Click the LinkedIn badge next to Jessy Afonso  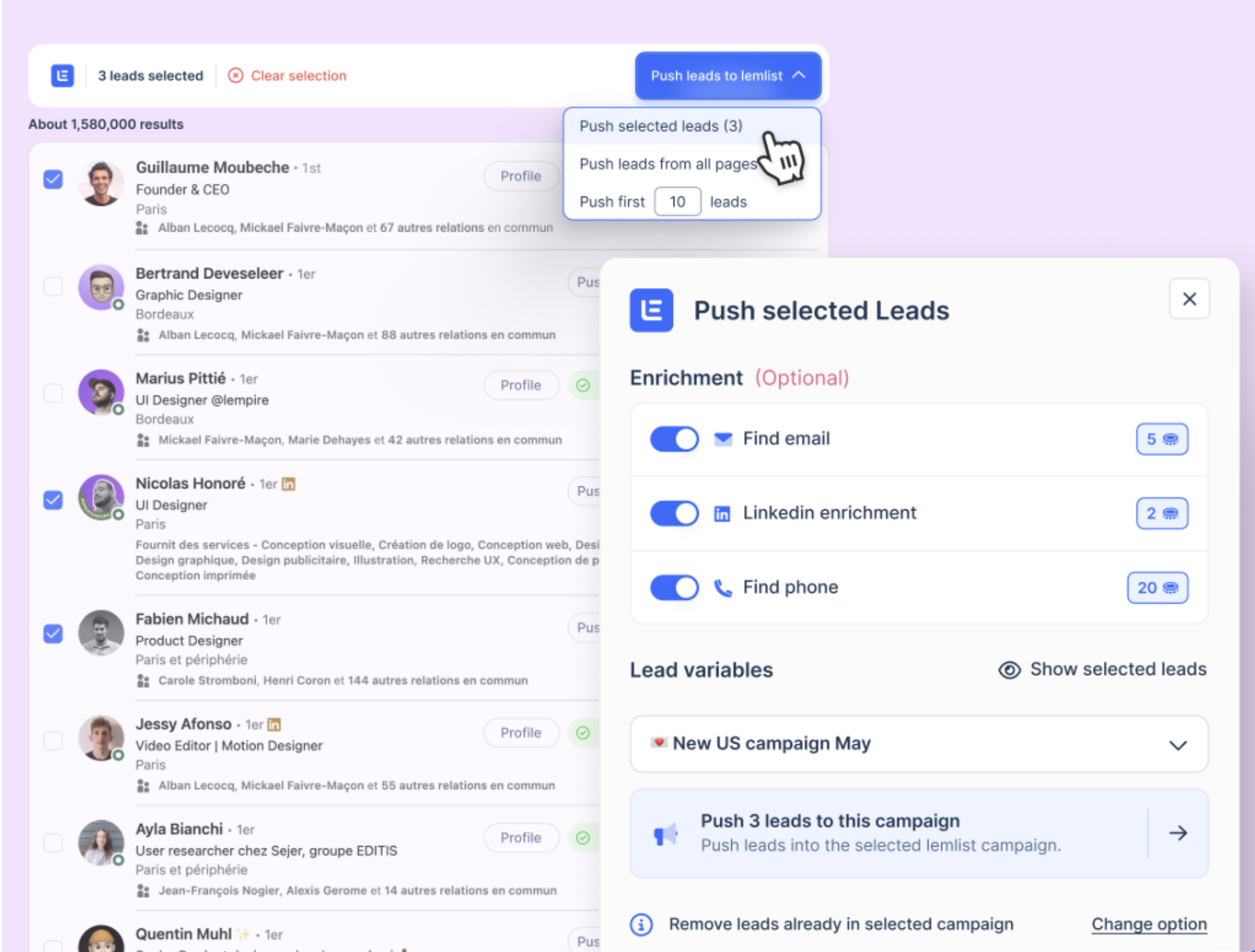tap(273, 725)
